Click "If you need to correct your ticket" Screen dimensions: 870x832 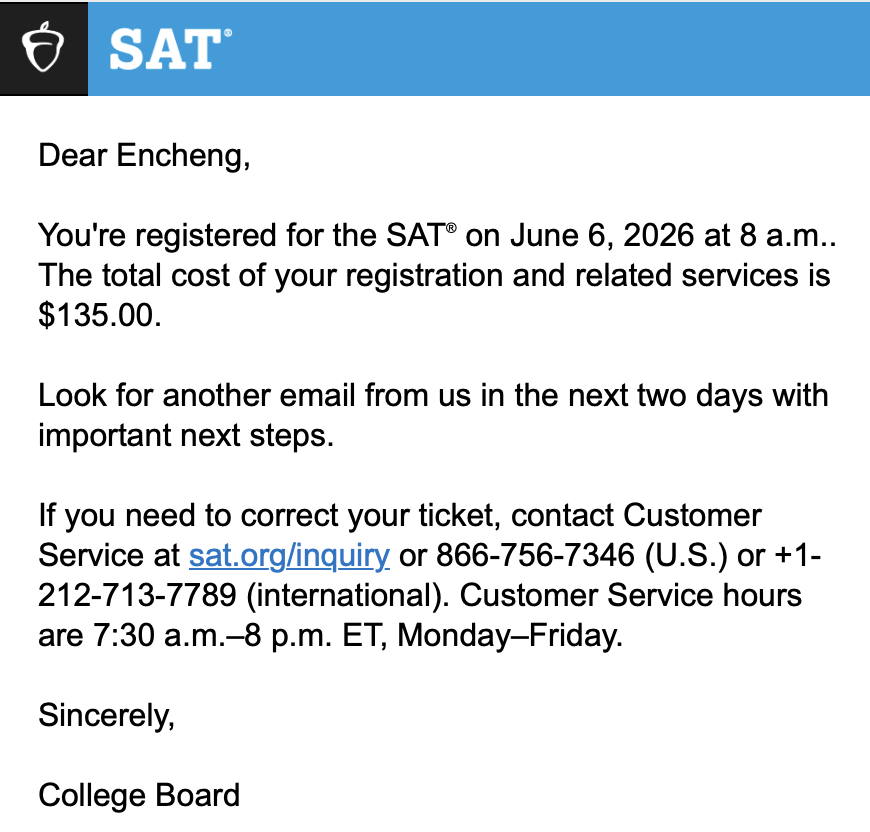click(270, 516)
